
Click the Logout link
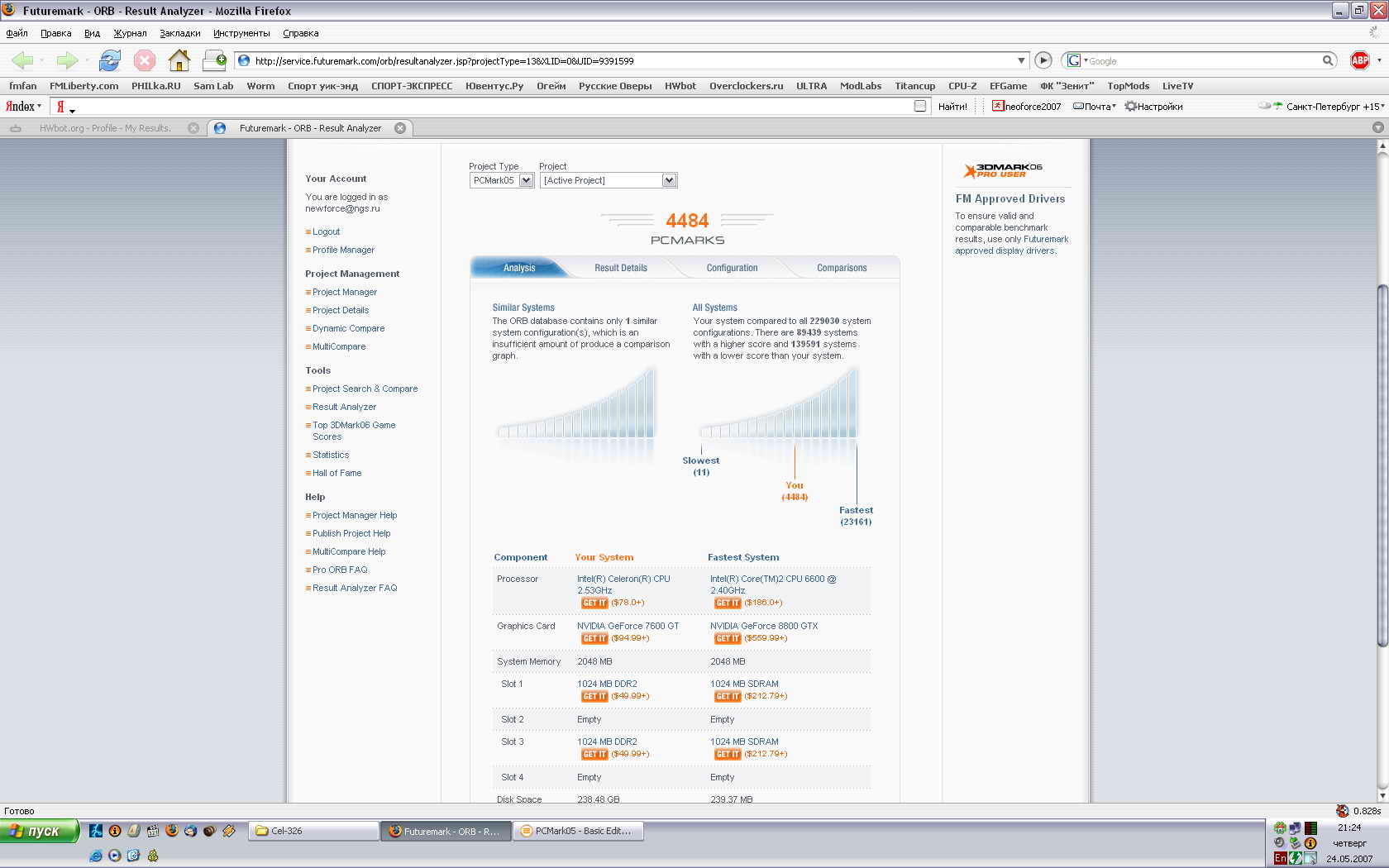[326, 231]
